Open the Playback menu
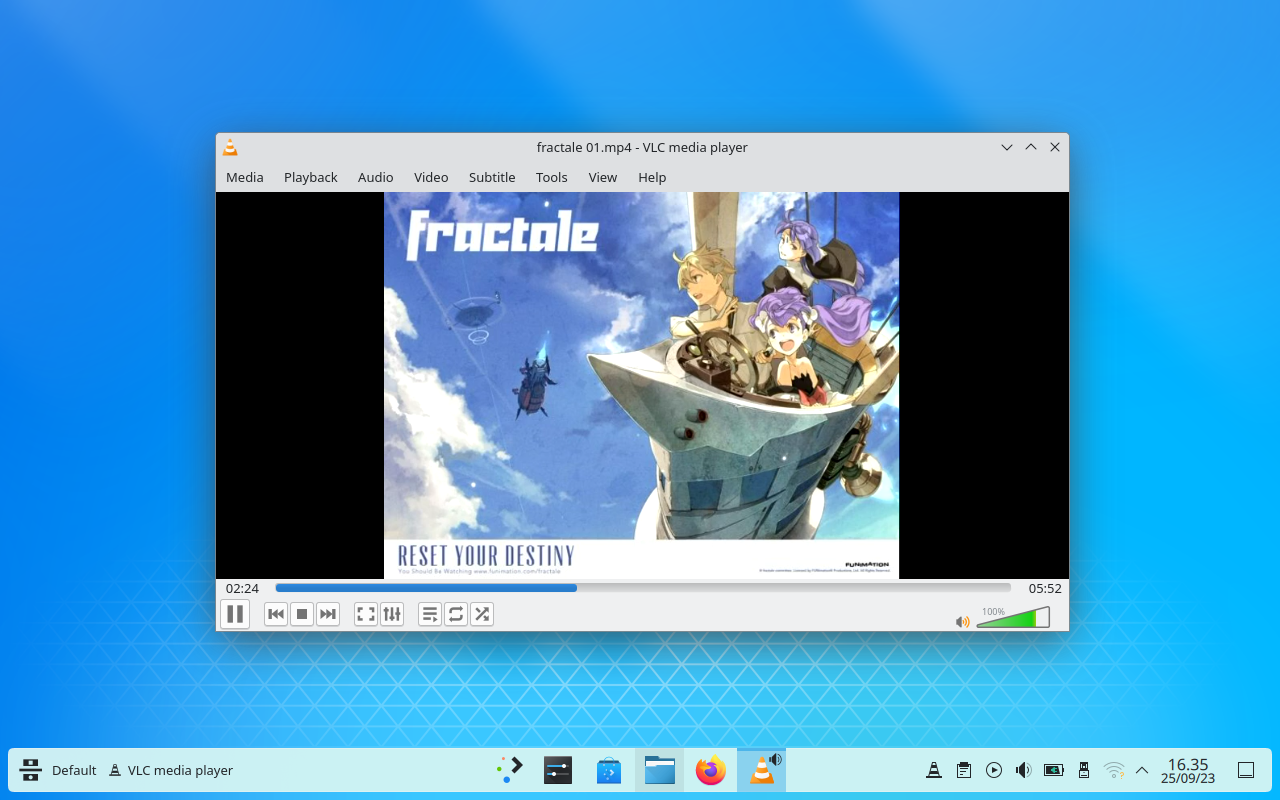 click(x=311, y=177)
